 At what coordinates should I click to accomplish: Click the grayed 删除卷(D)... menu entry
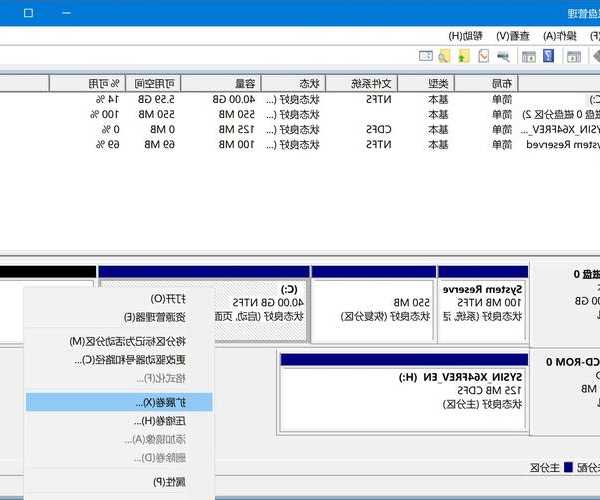click(119, 458)
